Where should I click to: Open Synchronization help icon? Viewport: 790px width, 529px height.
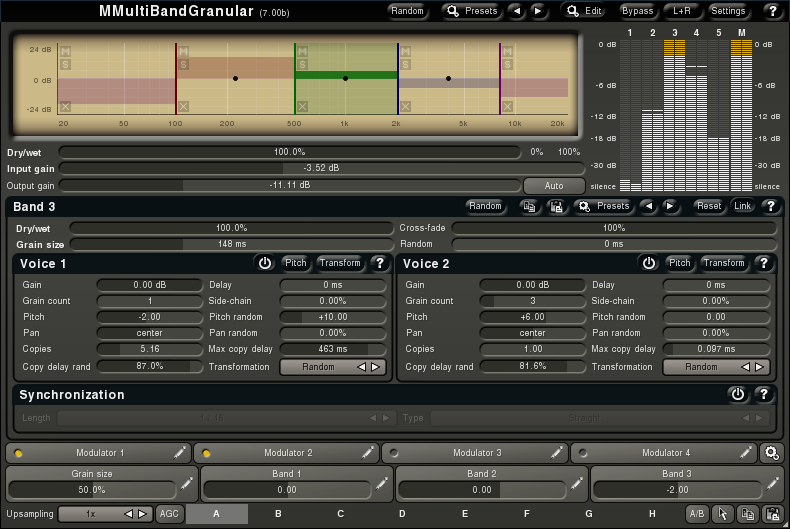(x=764, y=394)
